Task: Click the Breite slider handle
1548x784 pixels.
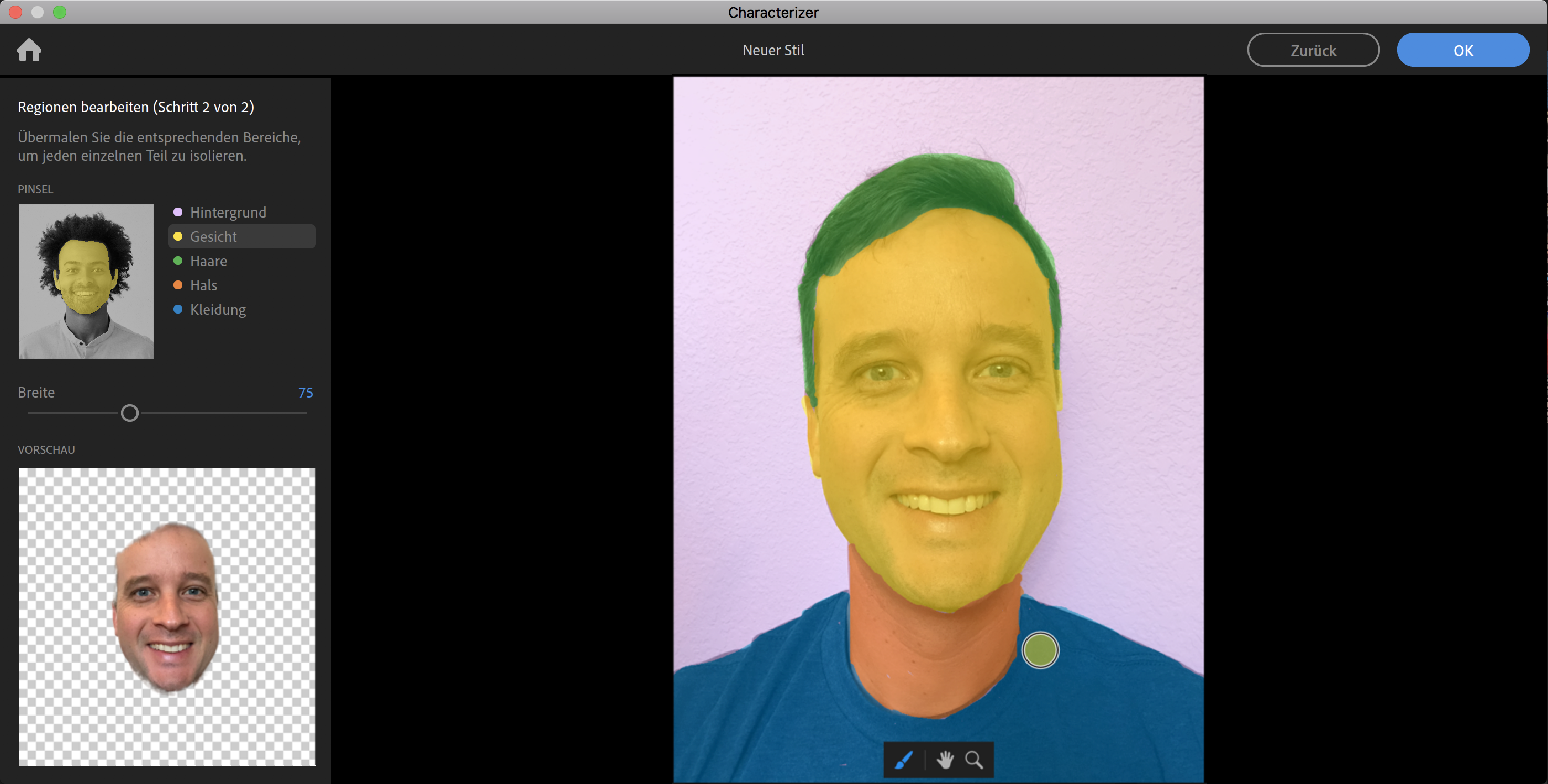Action: pyautogui.click(x=130, y=414)
